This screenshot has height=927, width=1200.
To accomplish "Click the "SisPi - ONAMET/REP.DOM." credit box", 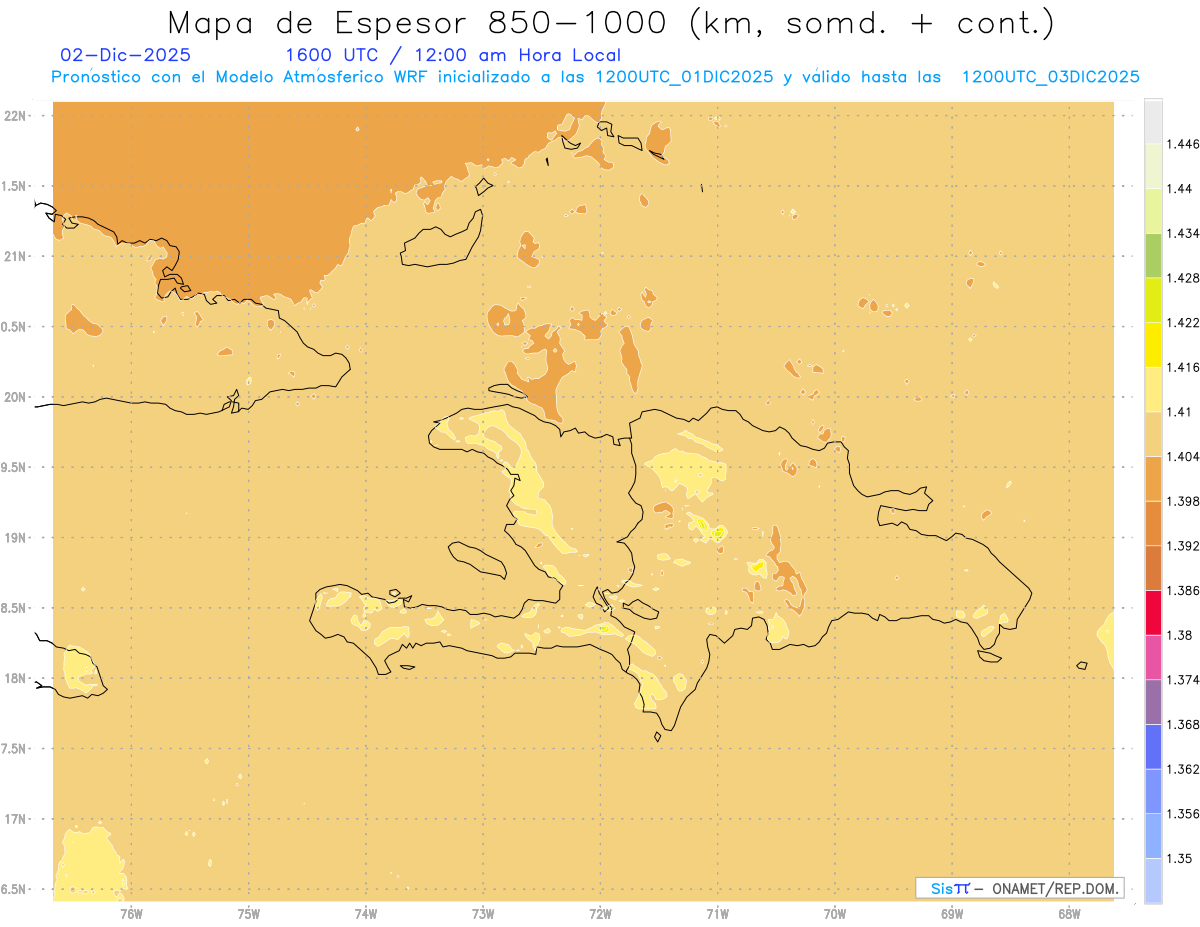I will 1019,888.
